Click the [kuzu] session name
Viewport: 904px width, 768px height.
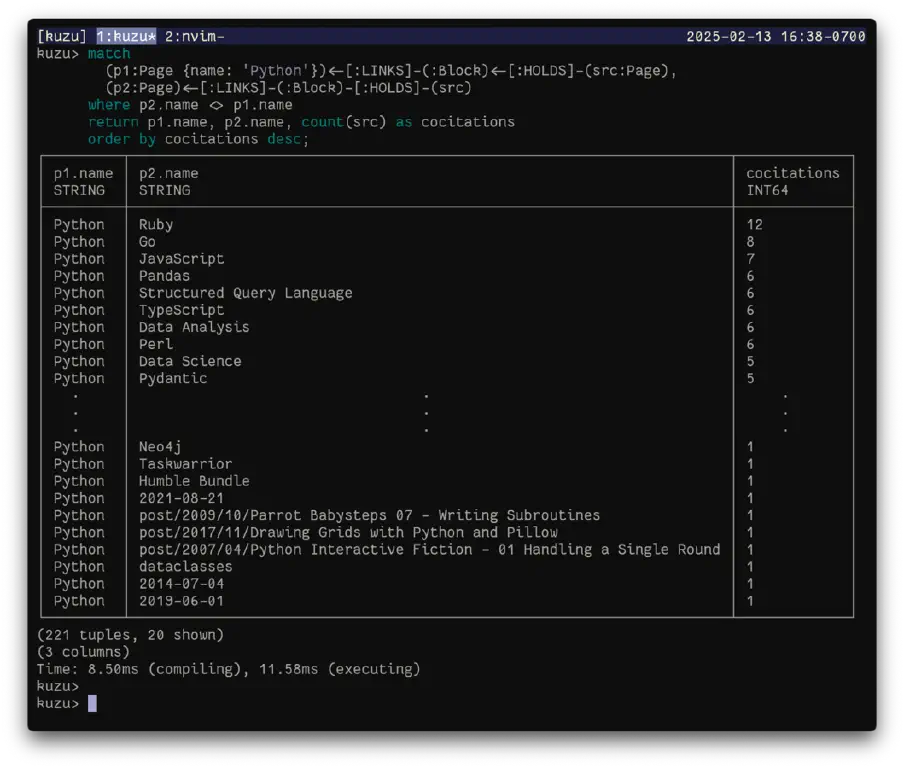coord(62,36)
